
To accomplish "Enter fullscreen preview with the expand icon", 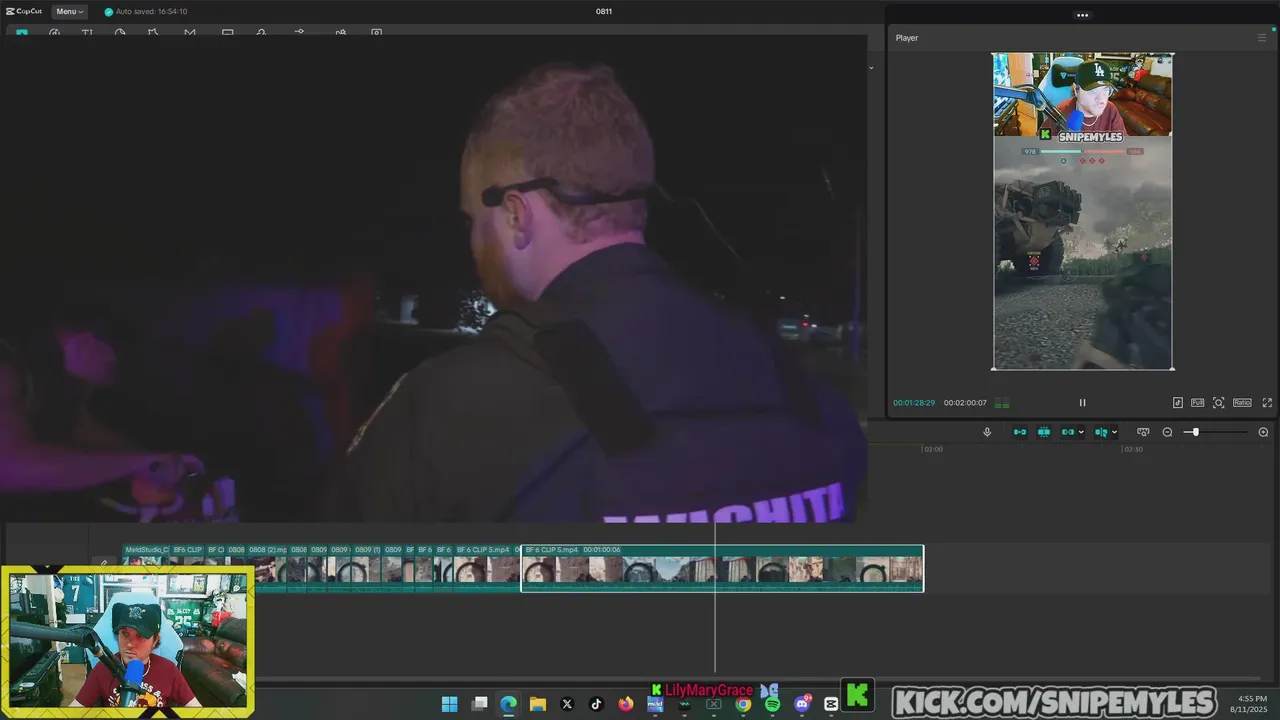I will [x=1267, y=403].
